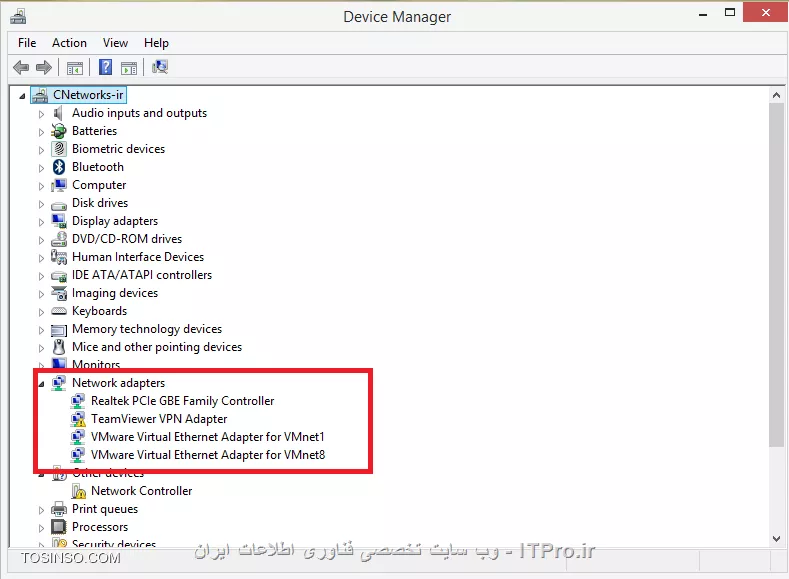
Task: Expand the Bluetooth node
Action: (x=41, y=168)
